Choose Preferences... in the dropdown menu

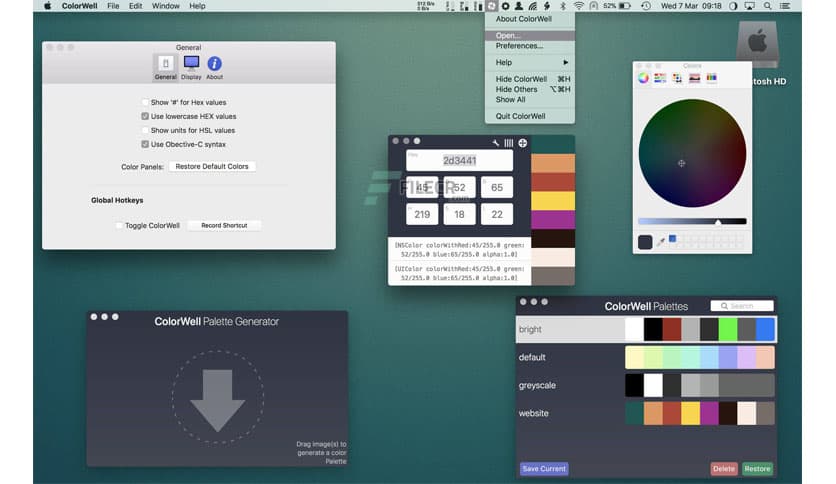[530, 46]
